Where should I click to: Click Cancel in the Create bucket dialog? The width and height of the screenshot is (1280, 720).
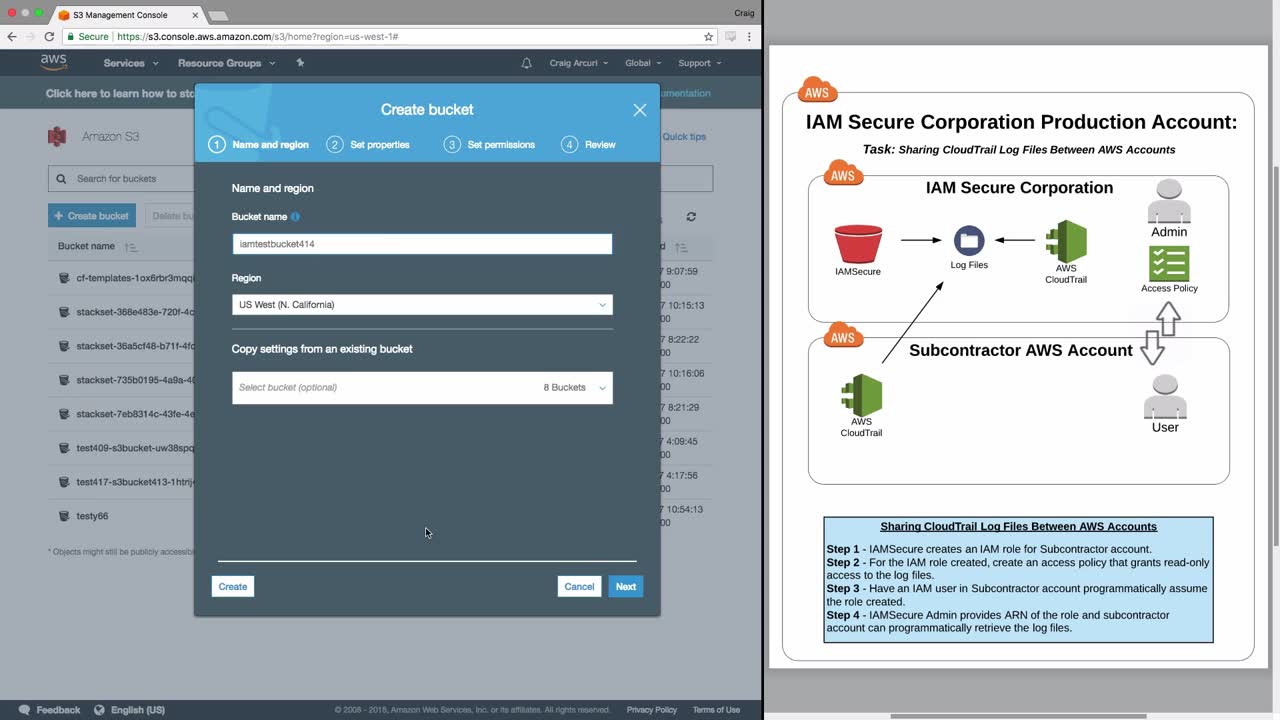point(579,587)
